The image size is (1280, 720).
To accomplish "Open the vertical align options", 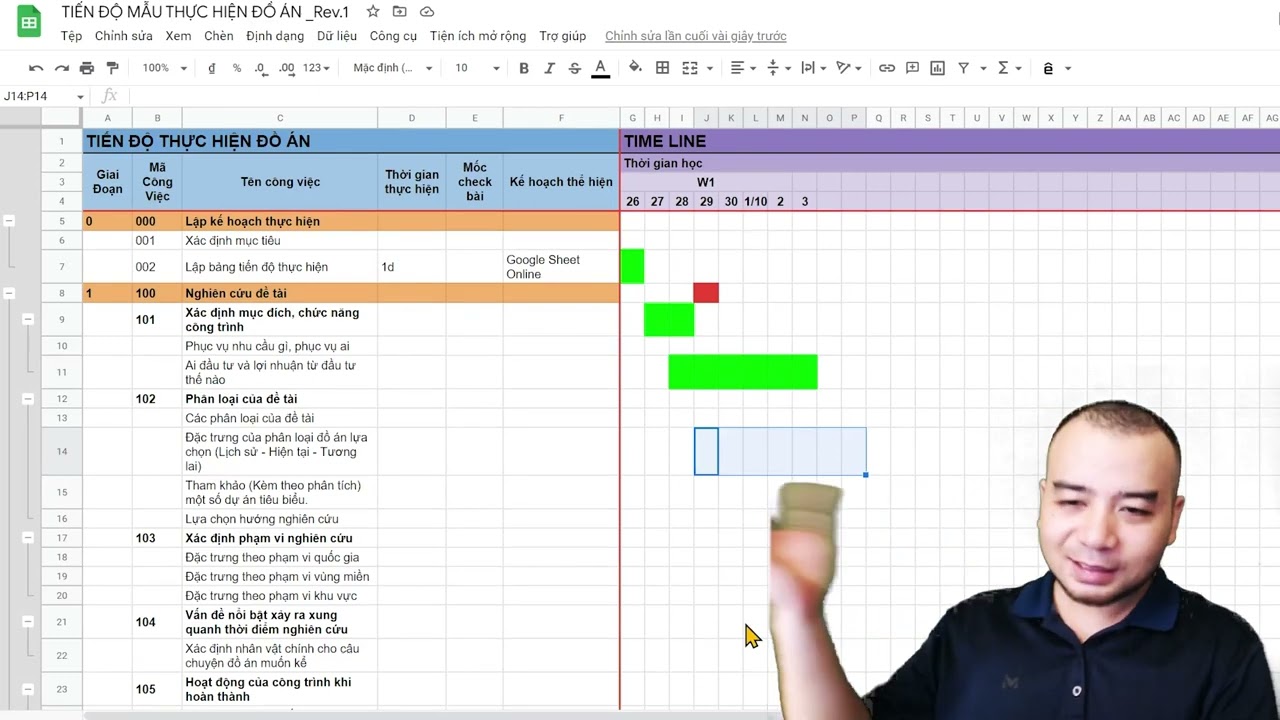I will 778,68.
